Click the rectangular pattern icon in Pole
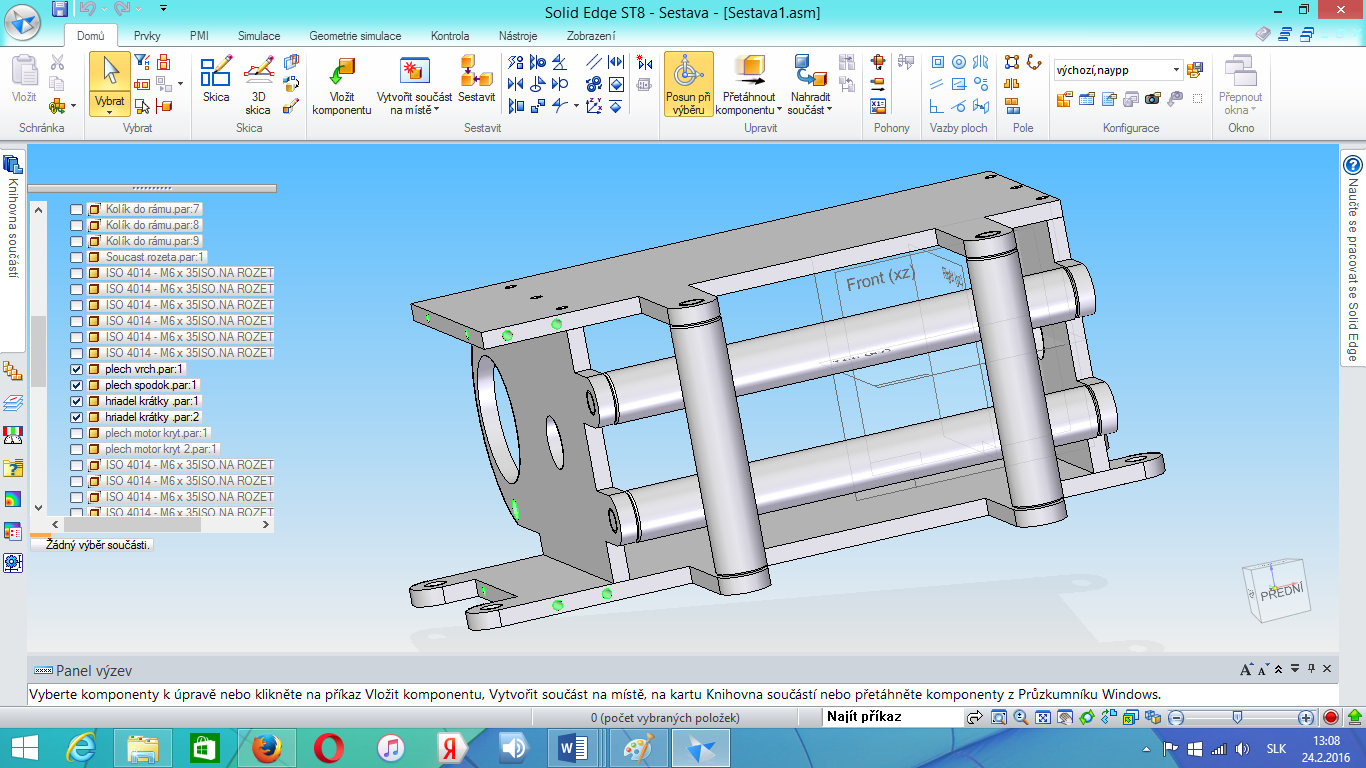The width and height of the screenshot is (1366, 768). [x=1012, y=63]
